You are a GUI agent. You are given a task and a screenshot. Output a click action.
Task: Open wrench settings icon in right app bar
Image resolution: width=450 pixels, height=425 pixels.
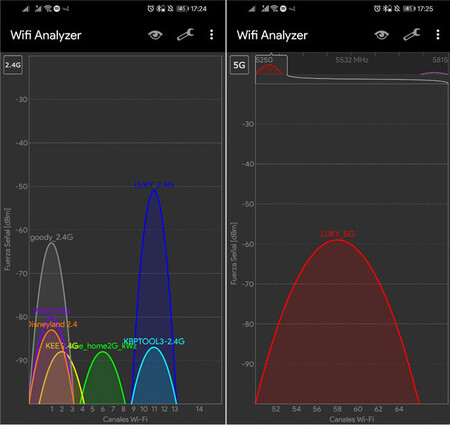pos(412,35)
